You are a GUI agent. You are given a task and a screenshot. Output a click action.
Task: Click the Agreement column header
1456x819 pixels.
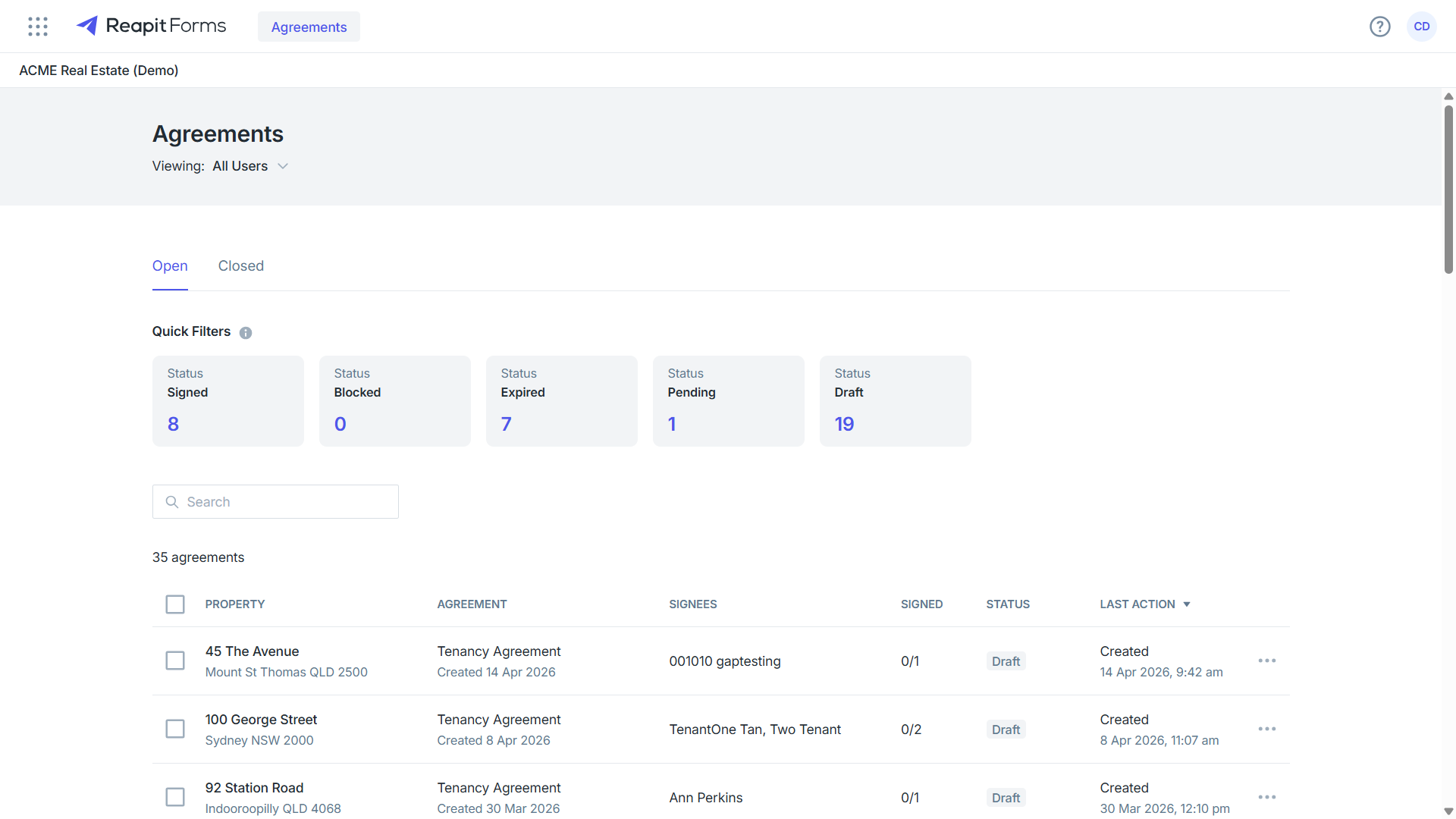[472, 604]
